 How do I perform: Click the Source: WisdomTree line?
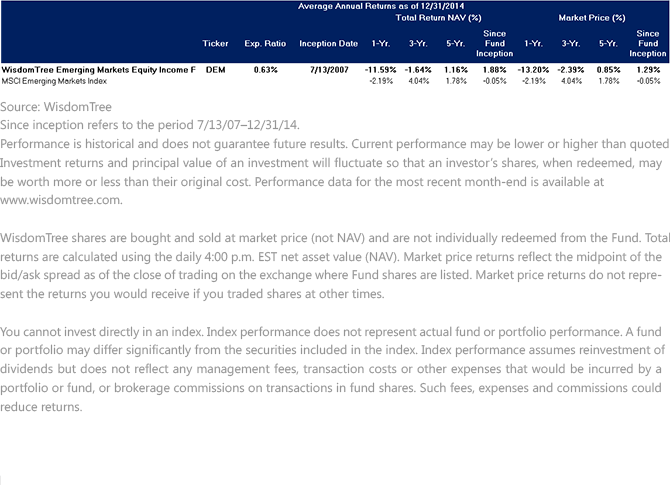click(56, 107)
